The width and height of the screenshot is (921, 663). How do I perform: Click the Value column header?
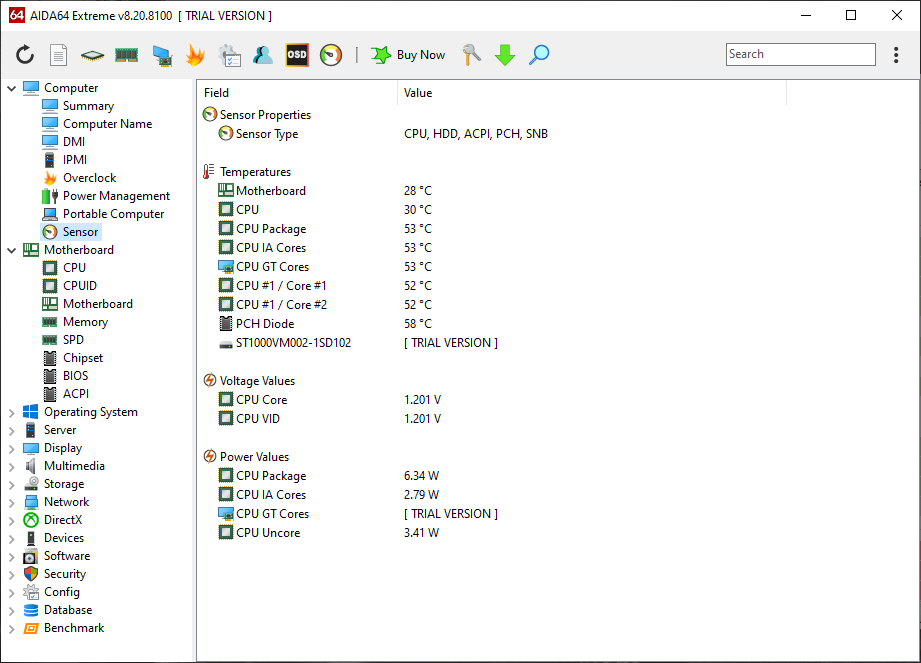coord(418,93)
